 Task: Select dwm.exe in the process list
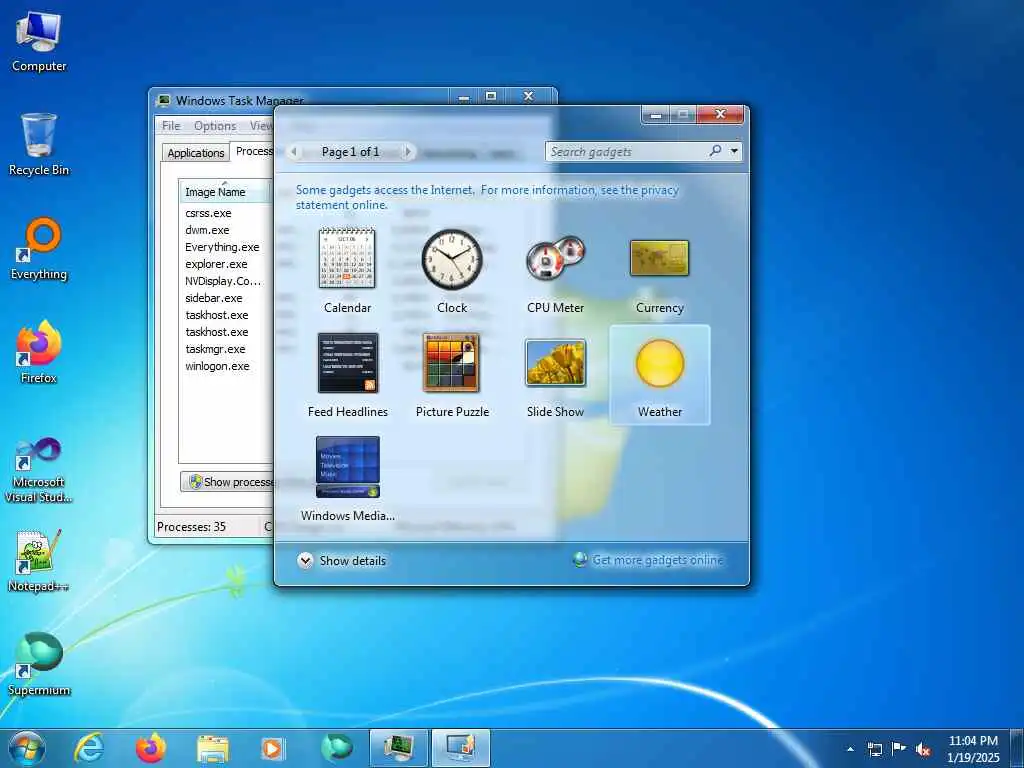tap(207, 230)
